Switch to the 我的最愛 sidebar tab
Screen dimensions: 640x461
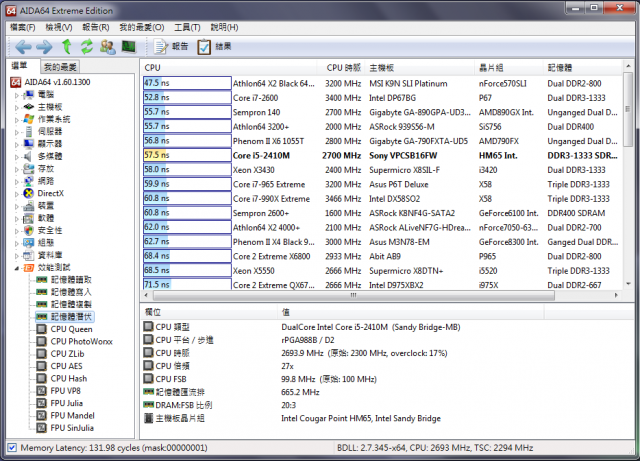coord(60,67)
